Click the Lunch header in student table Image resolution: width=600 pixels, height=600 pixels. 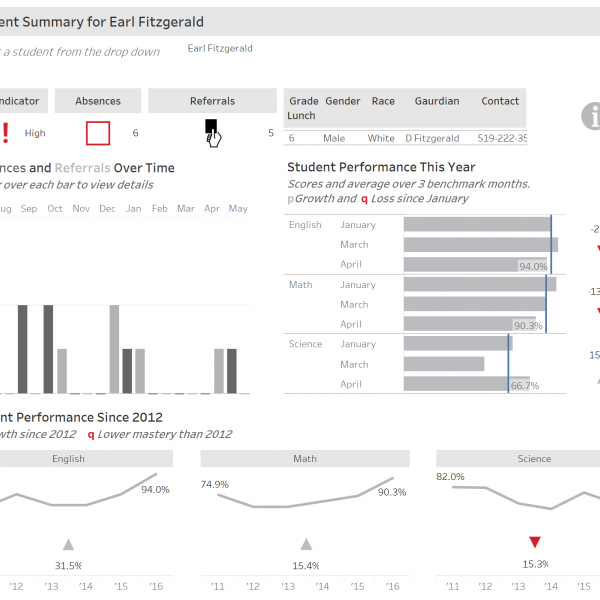click(x=301, y=116)
